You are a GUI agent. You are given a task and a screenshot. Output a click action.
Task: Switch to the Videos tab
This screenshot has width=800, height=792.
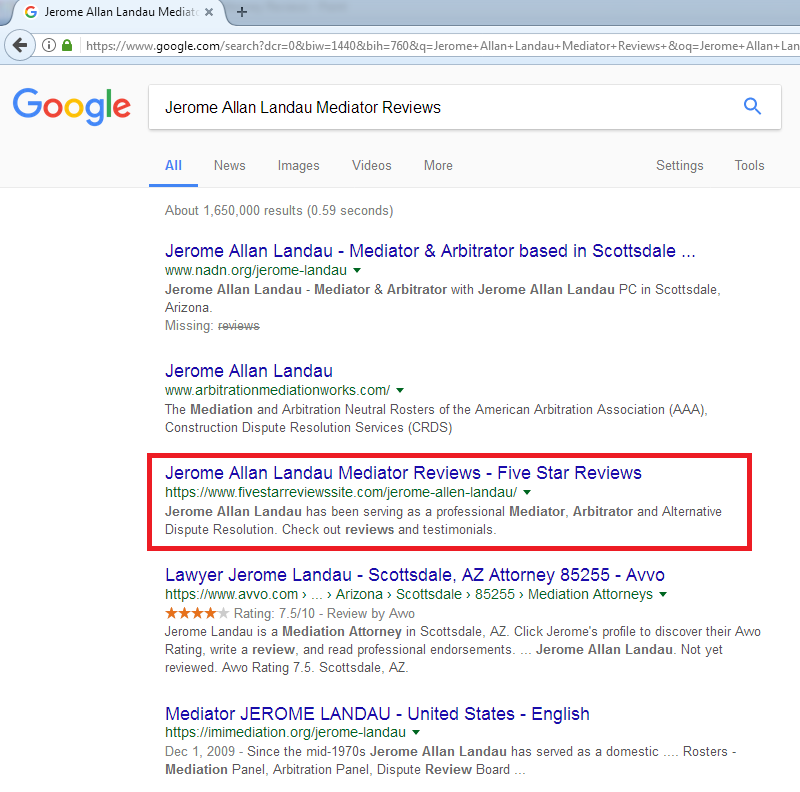tap(371, 166)
